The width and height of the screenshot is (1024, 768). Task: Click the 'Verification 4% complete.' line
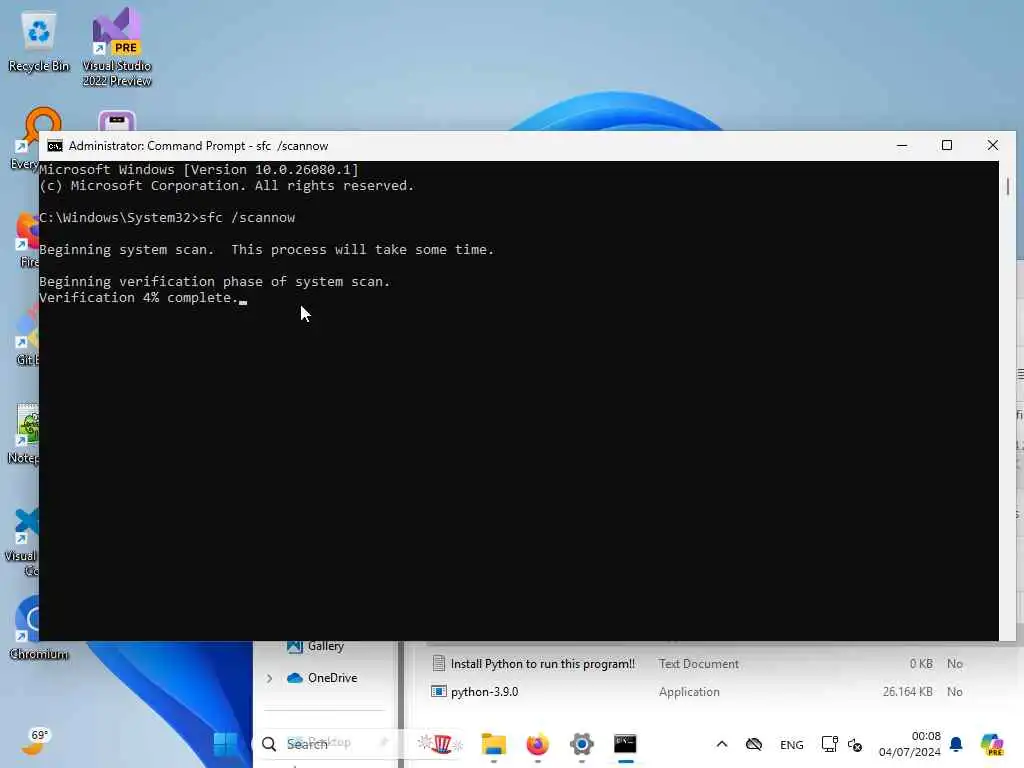[139, 298]
